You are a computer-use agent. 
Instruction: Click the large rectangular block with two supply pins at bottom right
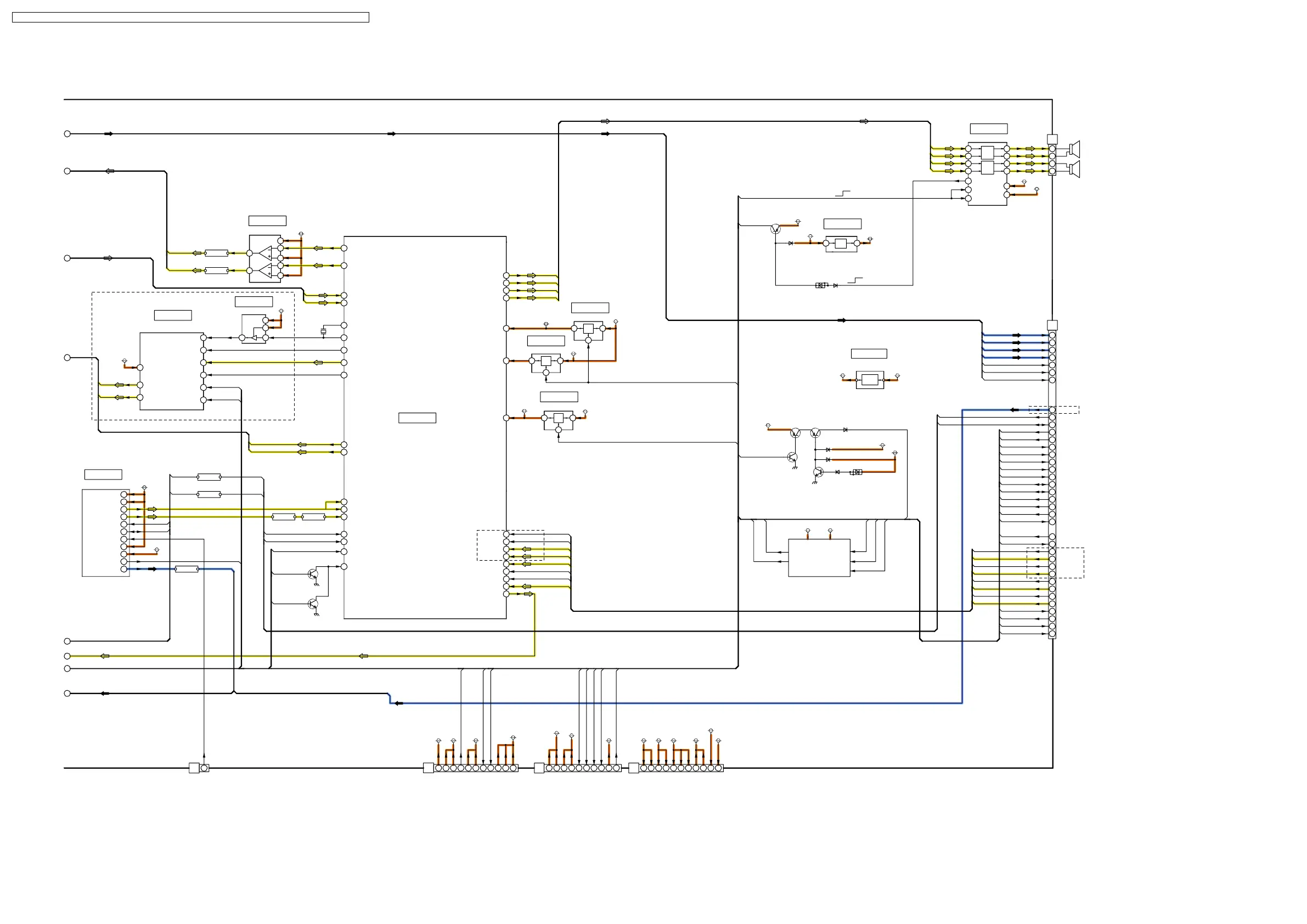point(819,558)
